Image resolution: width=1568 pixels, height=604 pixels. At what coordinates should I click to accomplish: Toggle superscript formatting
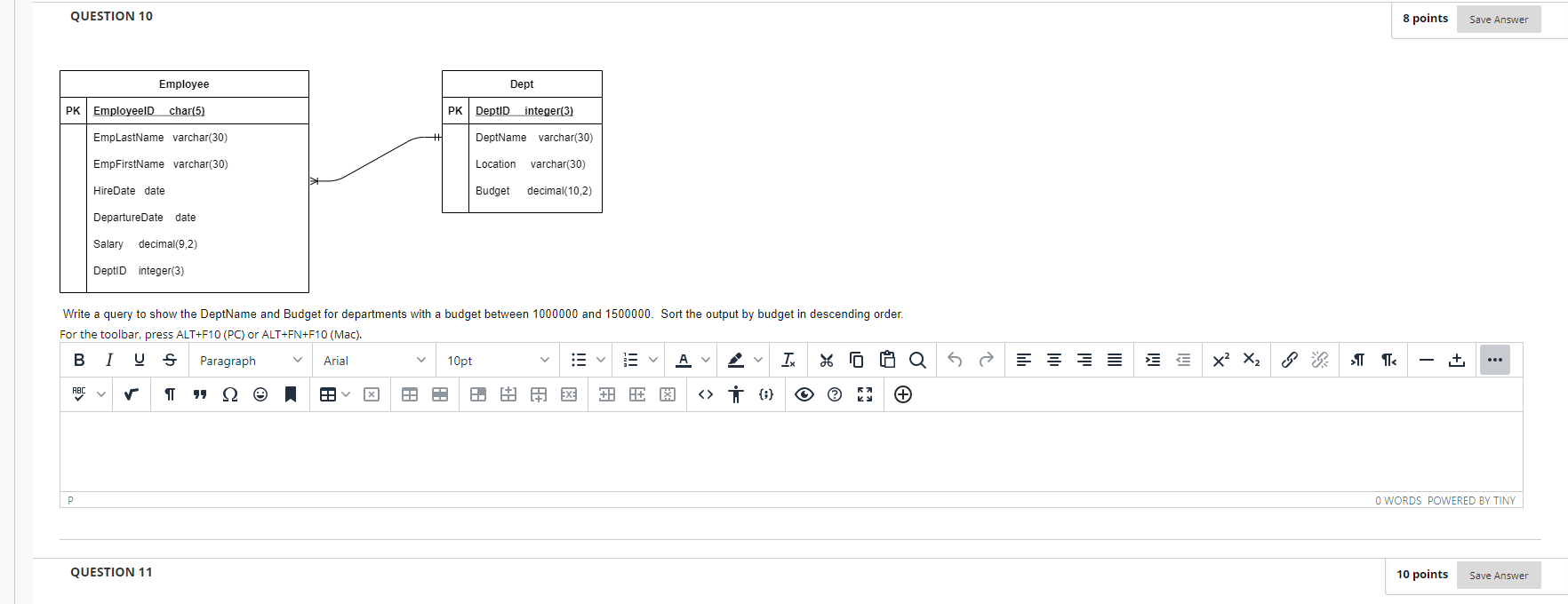pos(1221,360)
